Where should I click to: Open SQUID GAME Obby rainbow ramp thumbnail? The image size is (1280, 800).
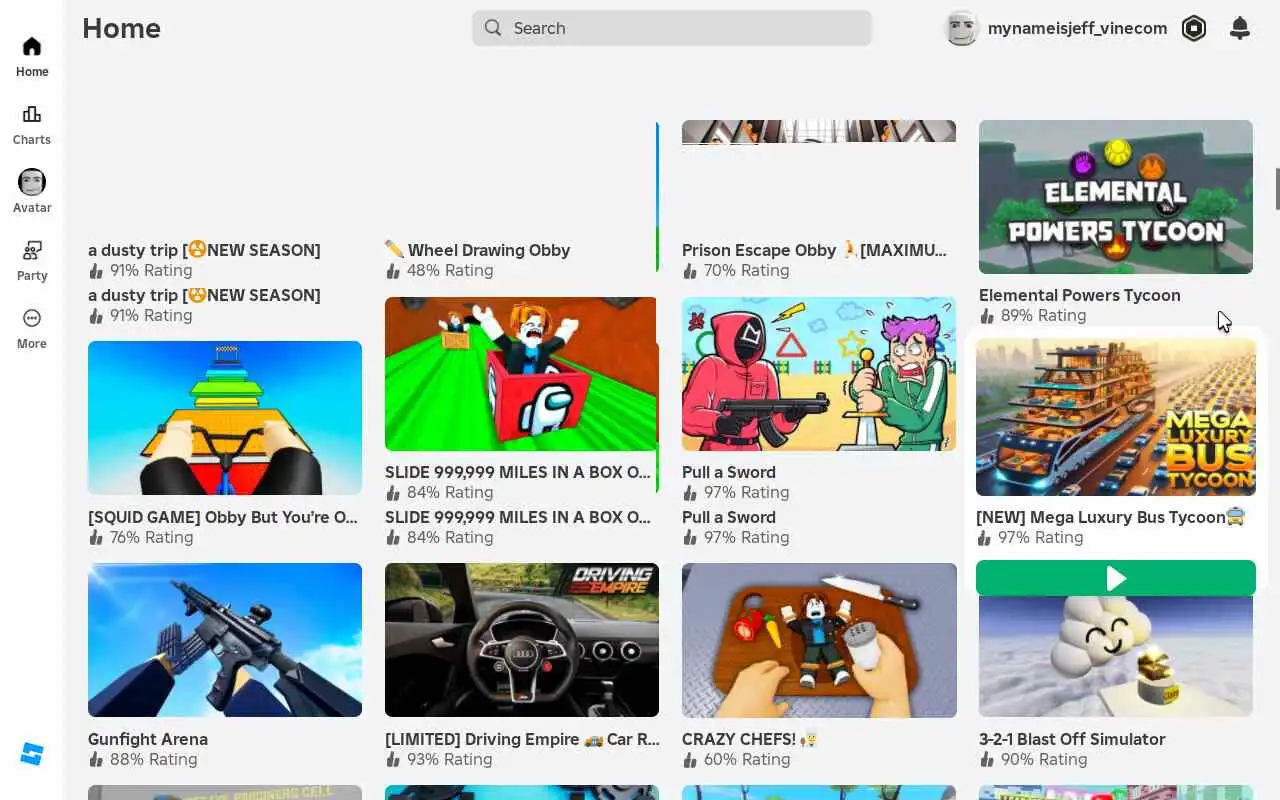pos(225,418)
